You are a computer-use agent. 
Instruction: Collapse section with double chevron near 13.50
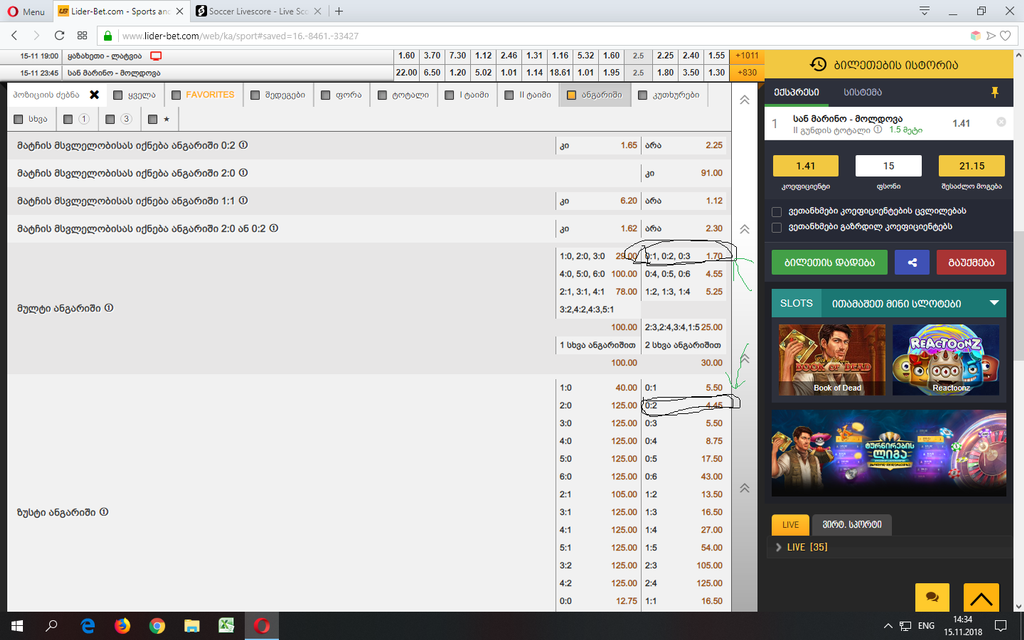click(744, 488)
